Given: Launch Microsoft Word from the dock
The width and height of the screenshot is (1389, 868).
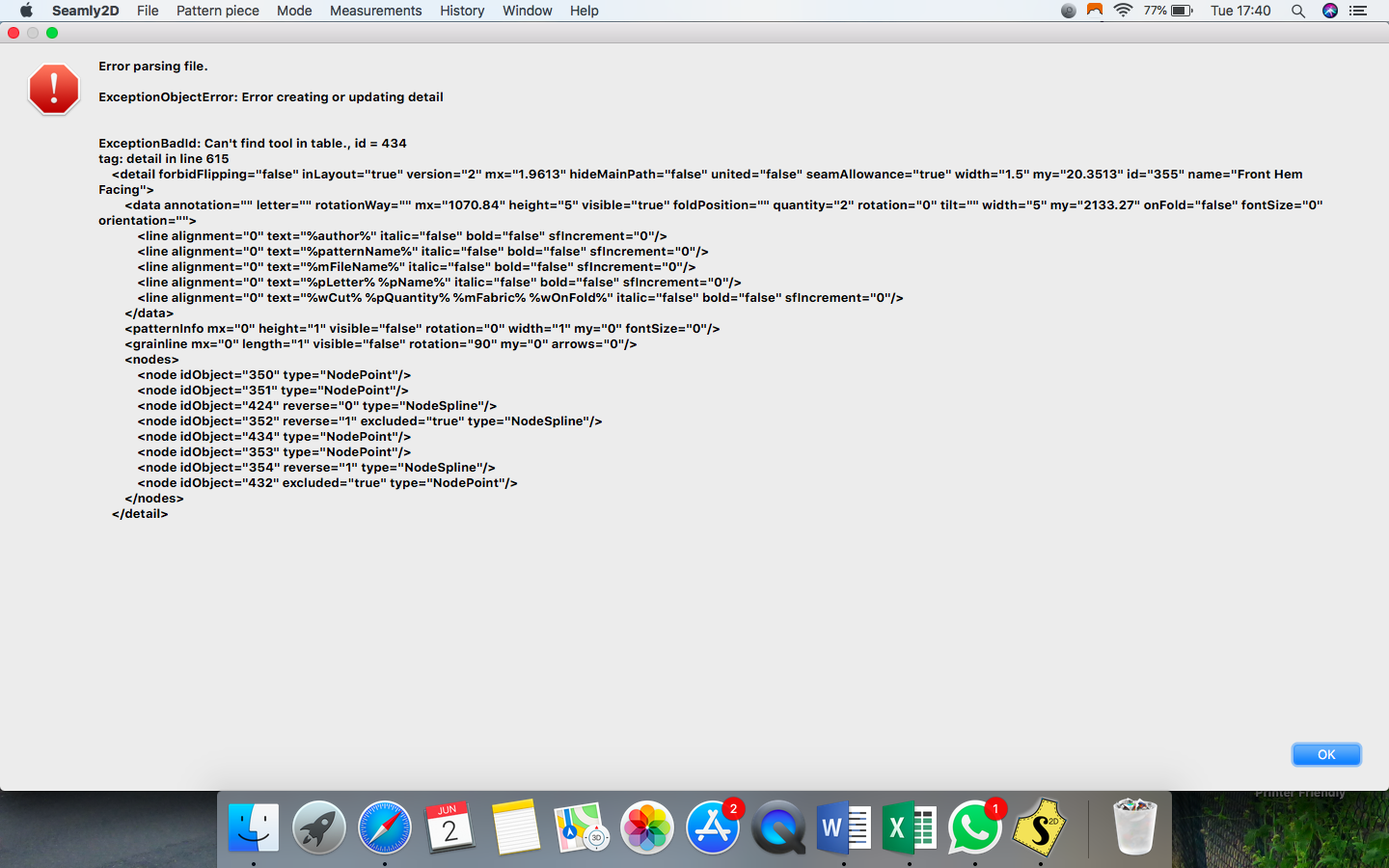Looking at the screenshot, I should click(x=843, y=827).
